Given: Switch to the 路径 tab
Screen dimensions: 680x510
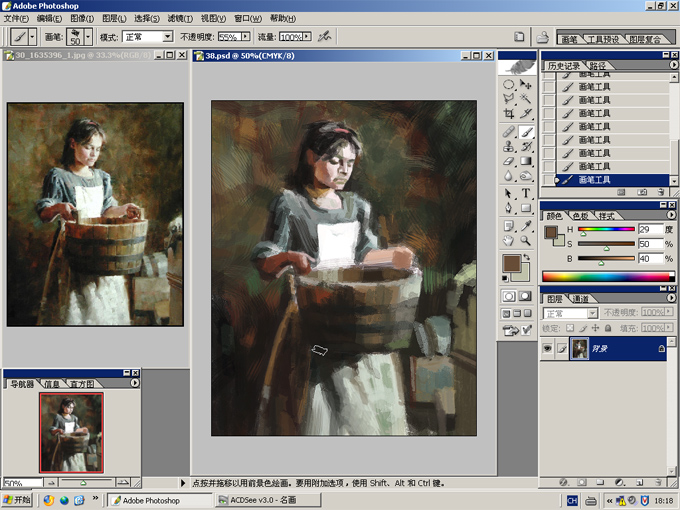Looking at the screenshot, I should coord(597,65).
